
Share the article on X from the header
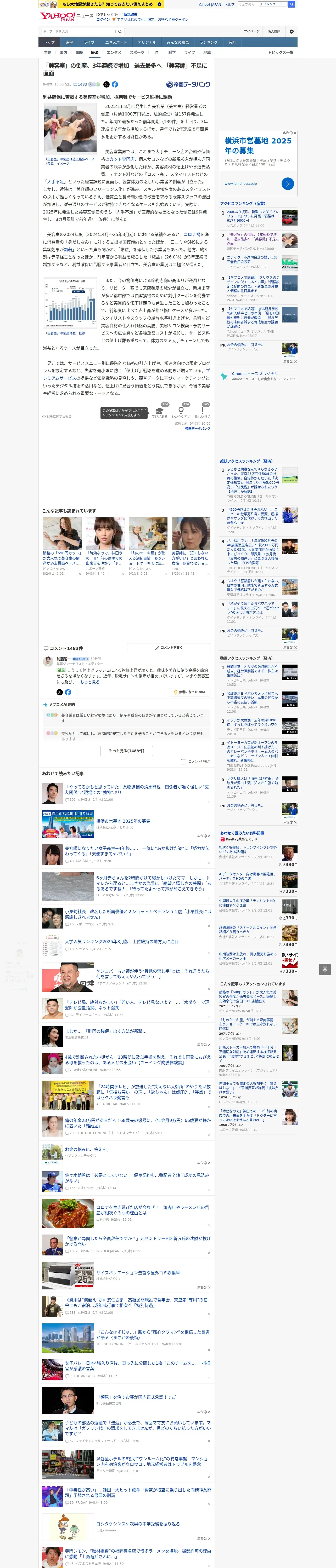[x=106, y=85]
